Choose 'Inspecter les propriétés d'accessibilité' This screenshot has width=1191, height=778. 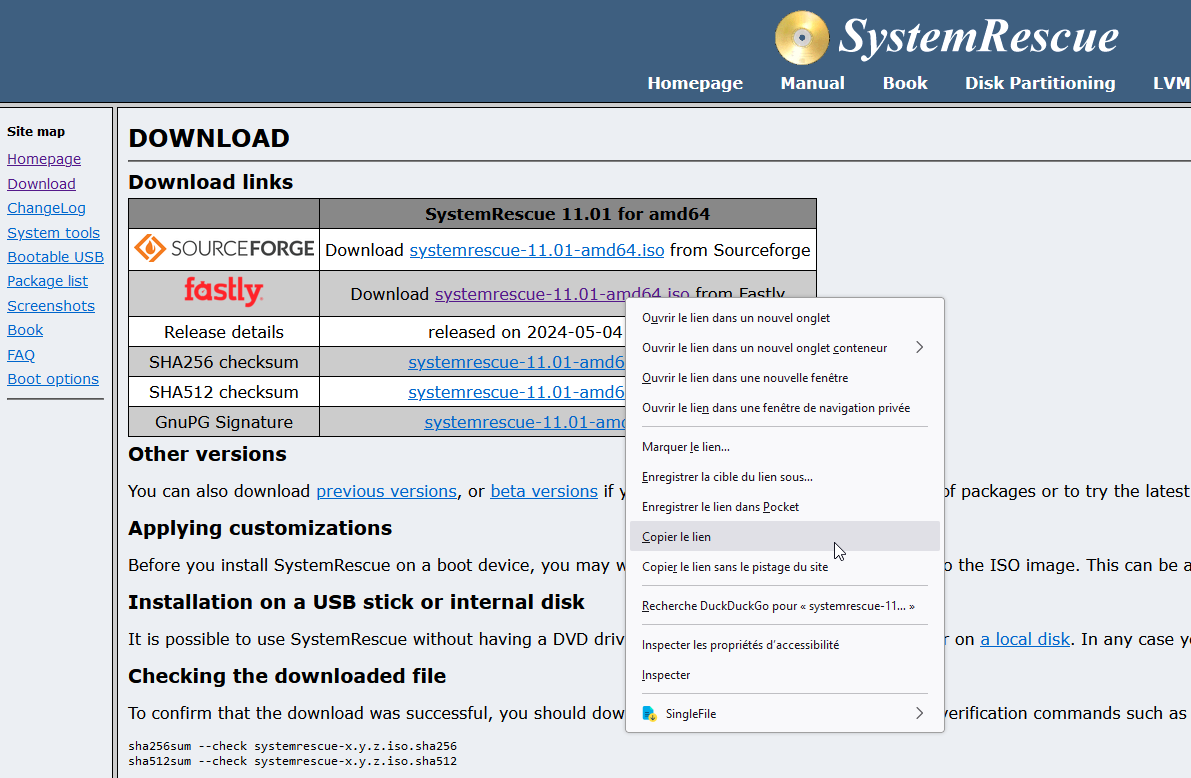[x=785, y=645]
